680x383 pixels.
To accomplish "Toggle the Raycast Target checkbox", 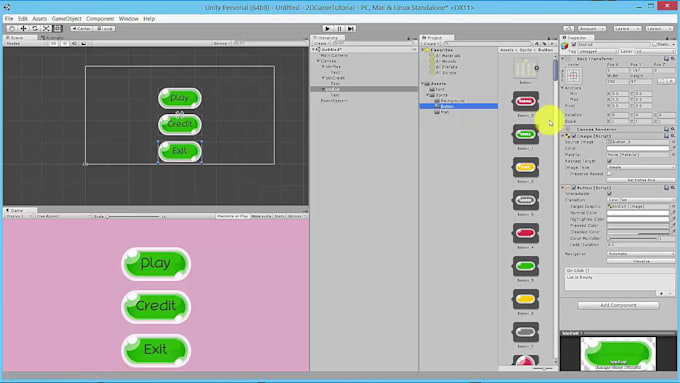I will click(x=609, y=161).
